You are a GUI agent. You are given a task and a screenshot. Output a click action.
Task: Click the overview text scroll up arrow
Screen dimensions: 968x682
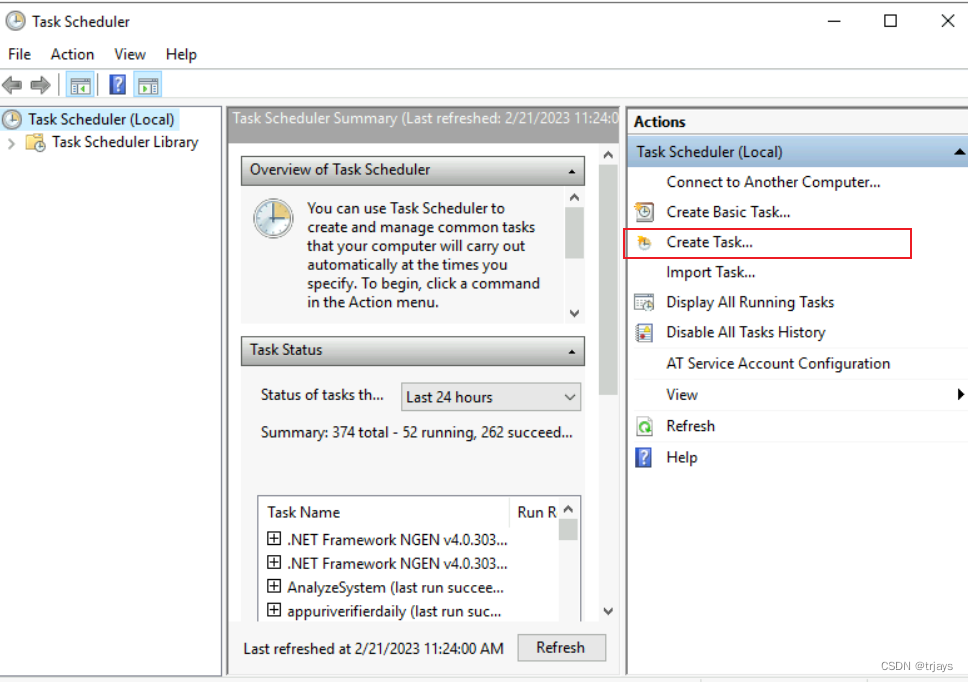click(x=574, y=198)
